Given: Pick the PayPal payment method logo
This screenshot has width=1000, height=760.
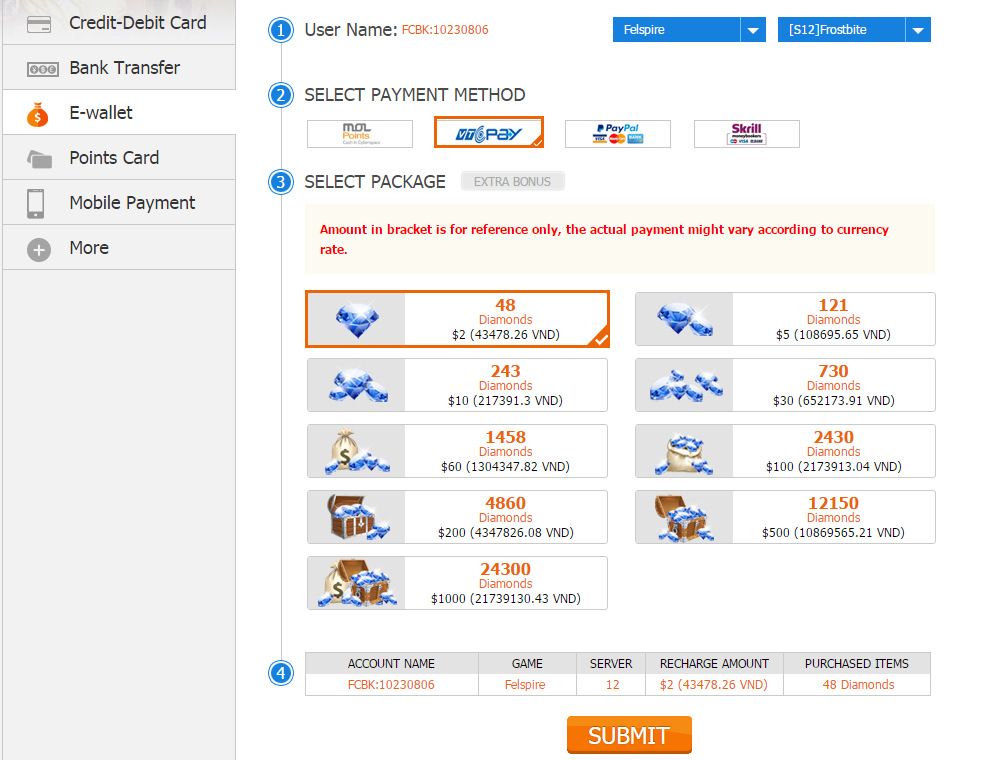Looking at the screenshot, I should point(617,134).
